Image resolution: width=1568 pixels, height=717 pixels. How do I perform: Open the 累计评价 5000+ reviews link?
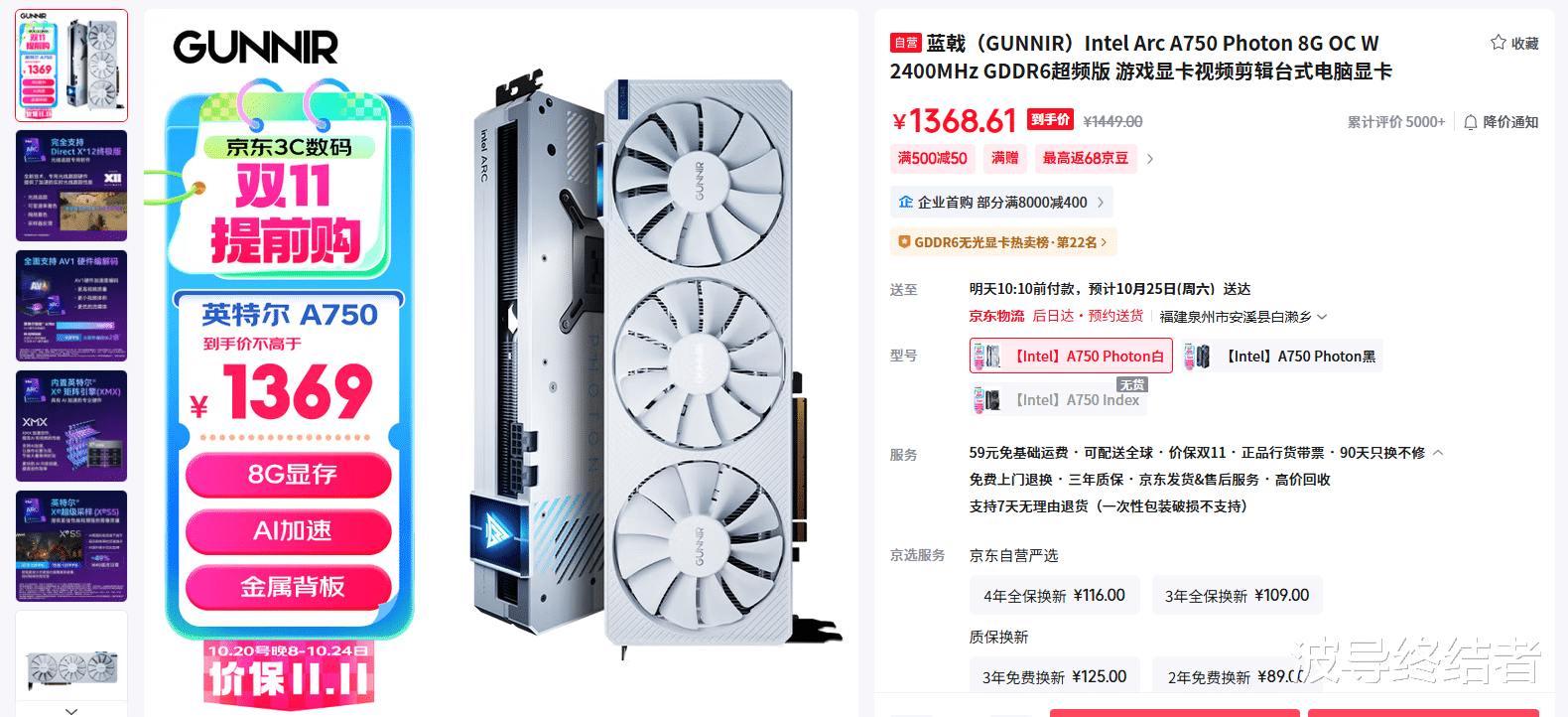[1395, 122]
